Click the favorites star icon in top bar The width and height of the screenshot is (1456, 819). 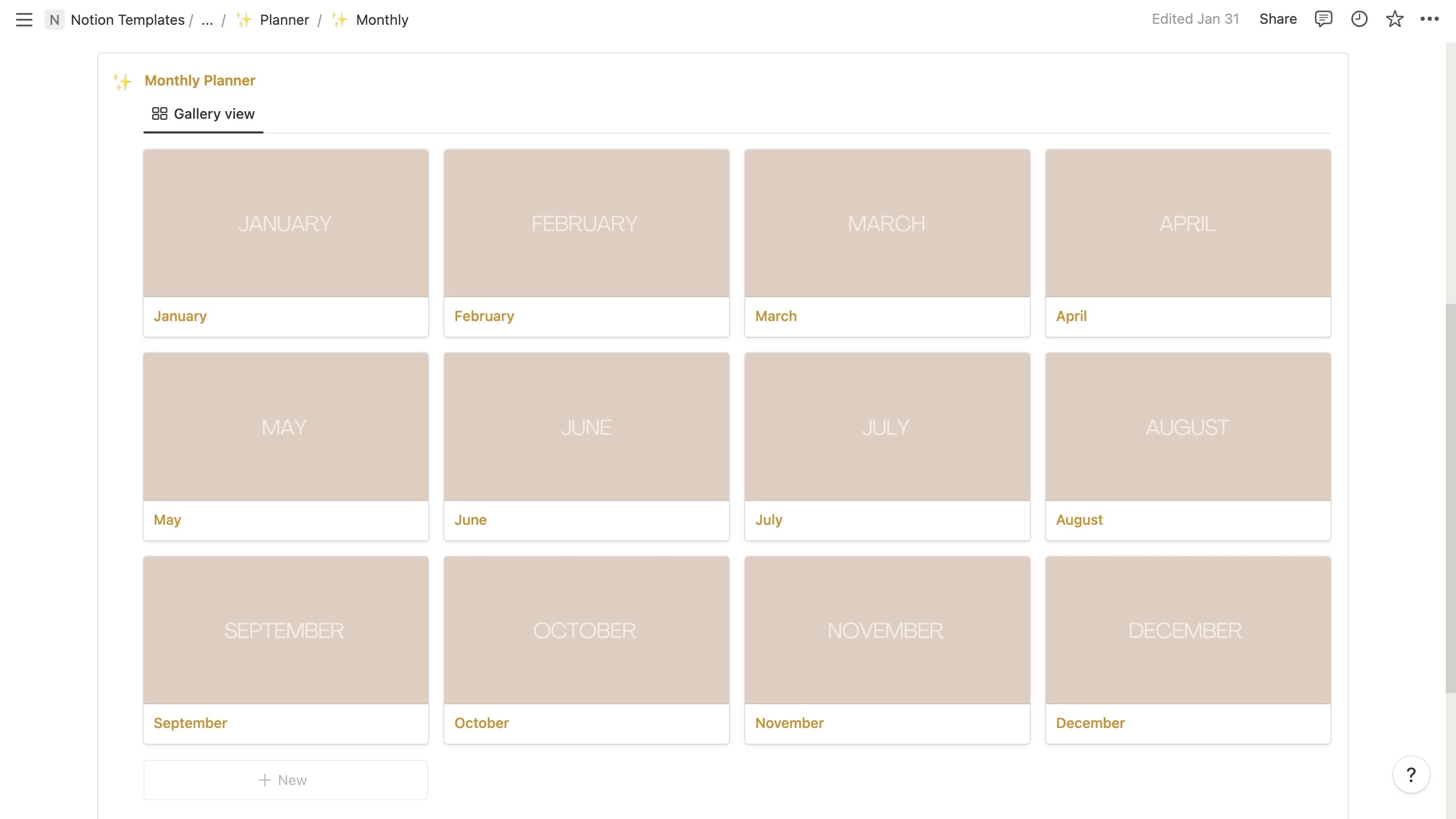click(x=1394, y=19)
